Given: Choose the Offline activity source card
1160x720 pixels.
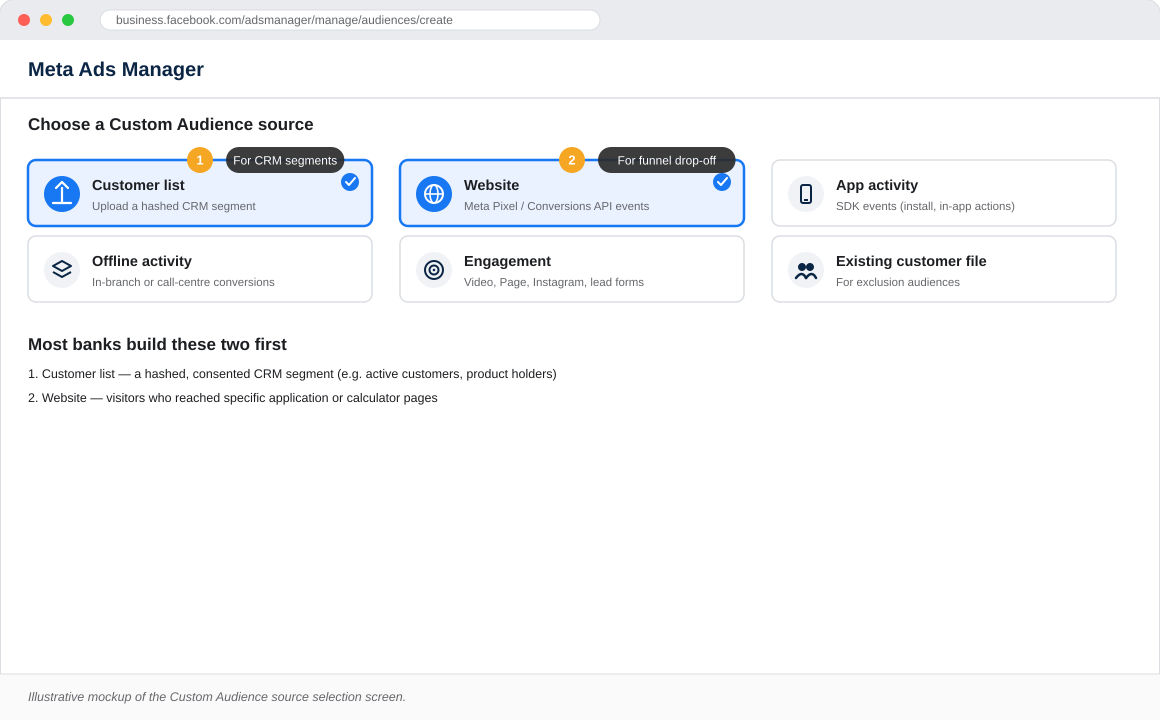Looking at the screenshot, I should coord(200,269).
